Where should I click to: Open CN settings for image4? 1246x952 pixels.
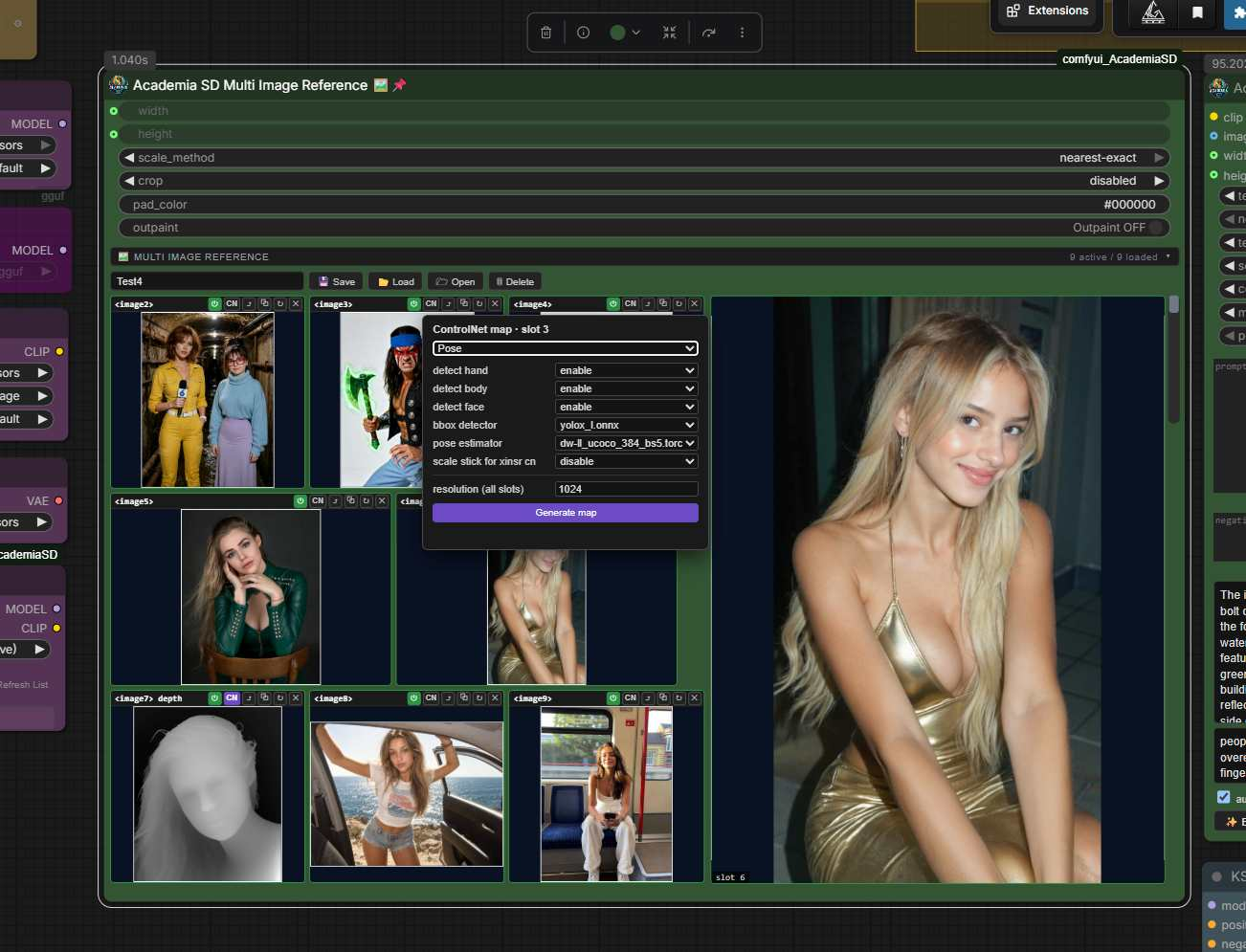tap(631, 303)
